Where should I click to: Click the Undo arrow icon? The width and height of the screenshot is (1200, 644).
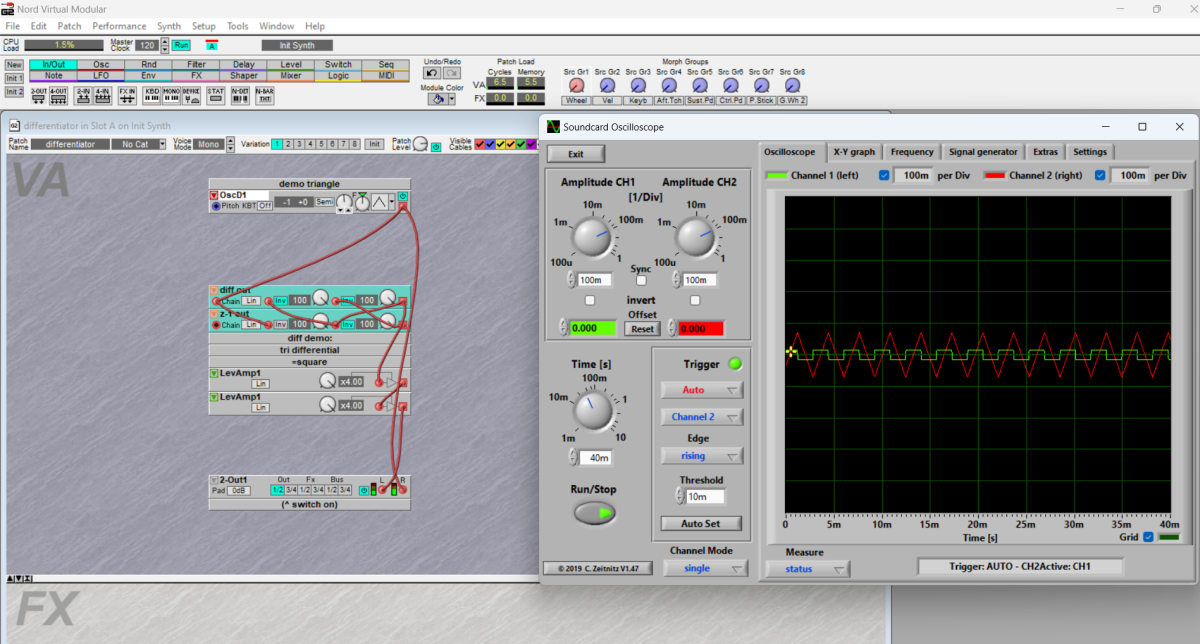pyautogui.click(x=432, y=73)
